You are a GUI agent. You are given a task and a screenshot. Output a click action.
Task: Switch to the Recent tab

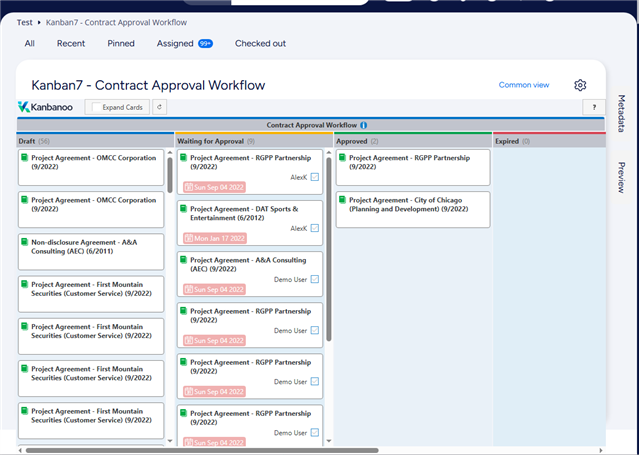(x=71, y=44)
